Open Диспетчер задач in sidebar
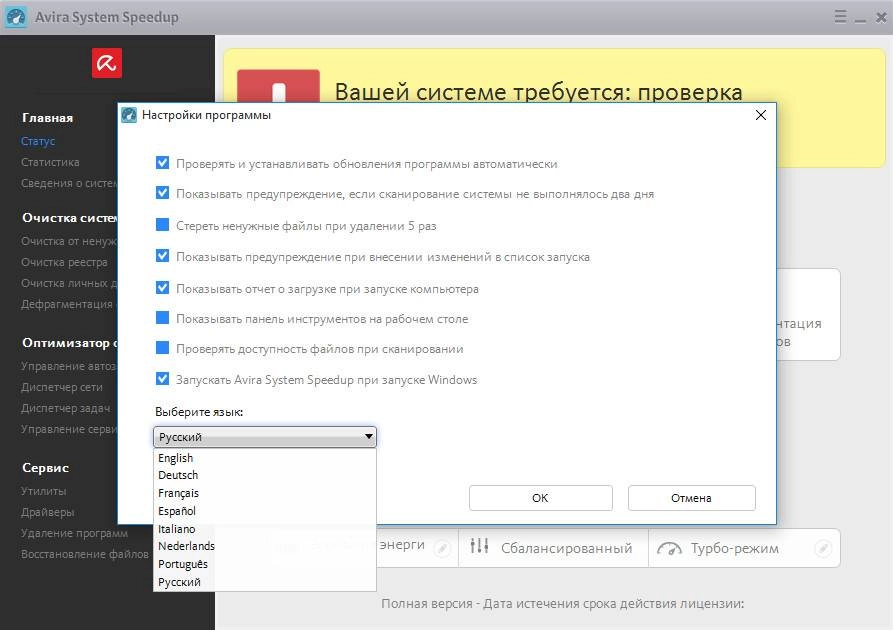 (65, 408)
